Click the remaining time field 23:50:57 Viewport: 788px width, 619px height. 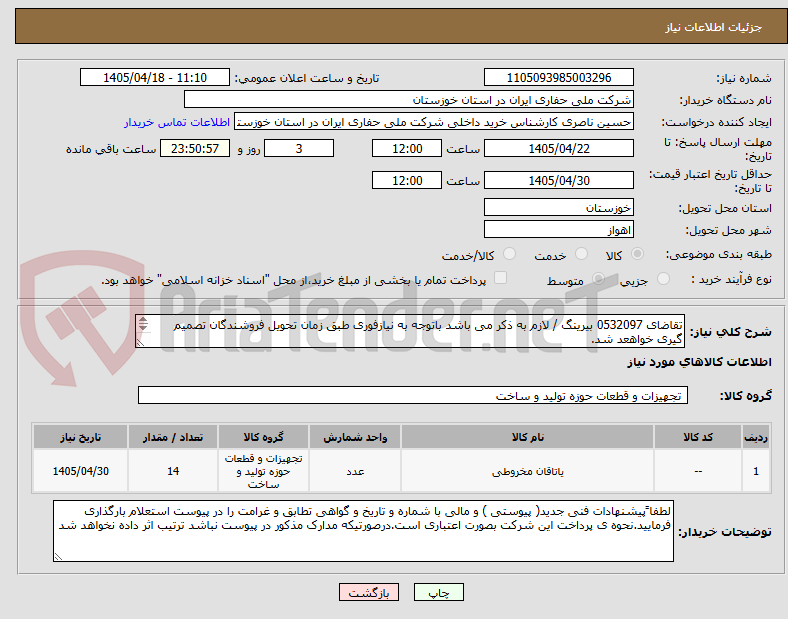(195, 149)
